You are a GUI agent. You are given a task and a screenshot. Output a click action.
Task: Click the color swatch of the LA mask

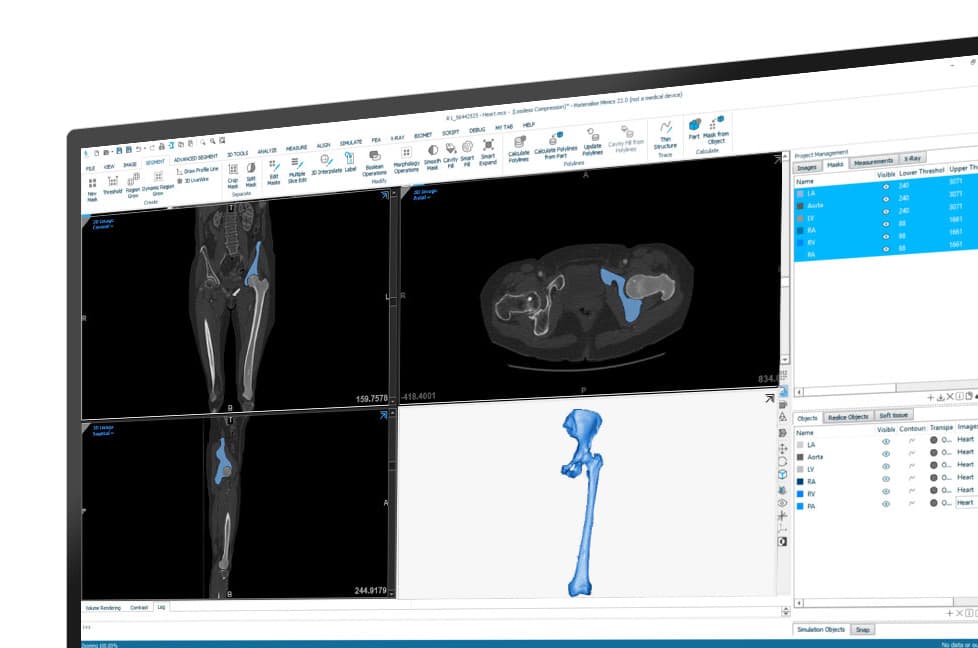tap(800, 194)
